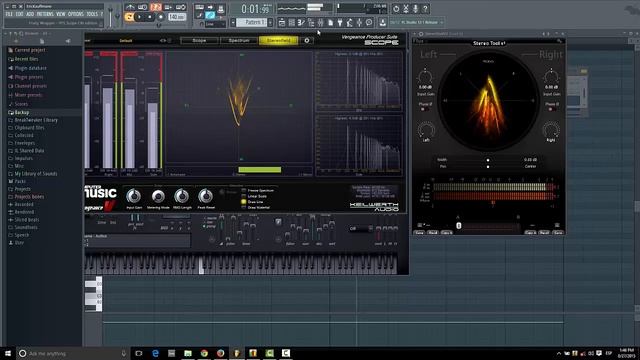Toggle the Draw Line checkbox

point(244,202)
